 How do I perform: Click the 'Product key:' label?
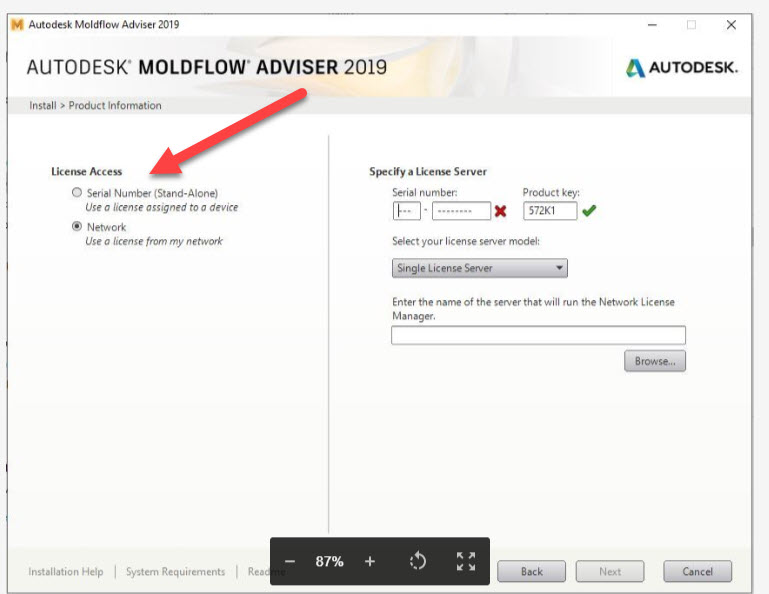pyautogui.click(x=551, y=192)
